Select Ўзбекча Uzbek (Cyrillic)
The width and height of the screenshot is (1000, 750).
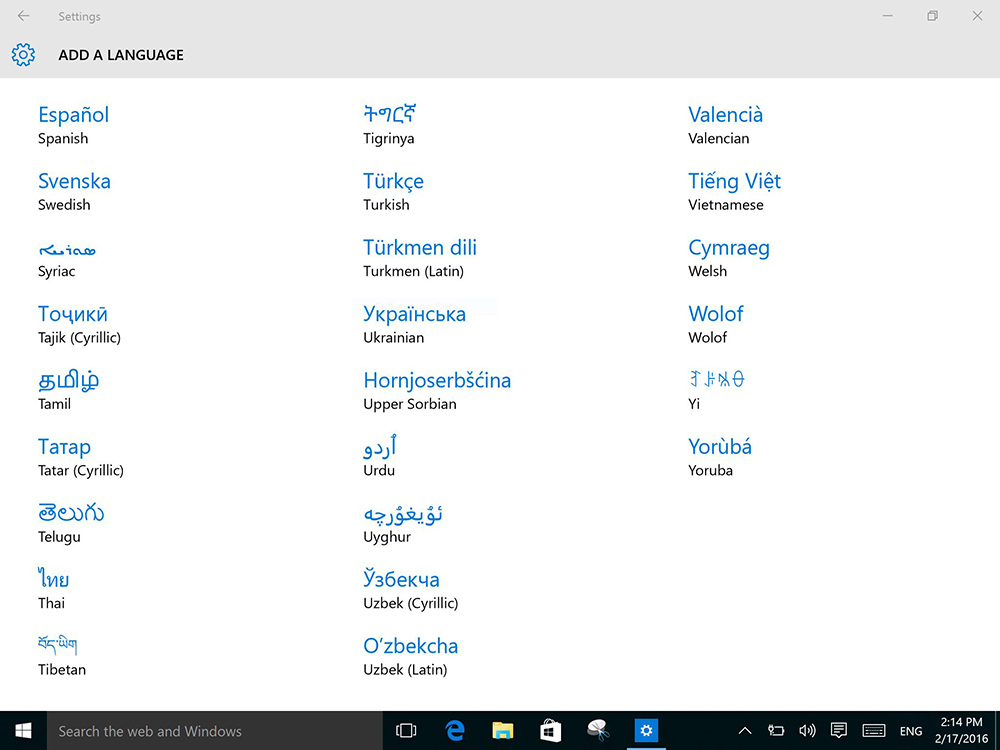[x=411, y=589]
